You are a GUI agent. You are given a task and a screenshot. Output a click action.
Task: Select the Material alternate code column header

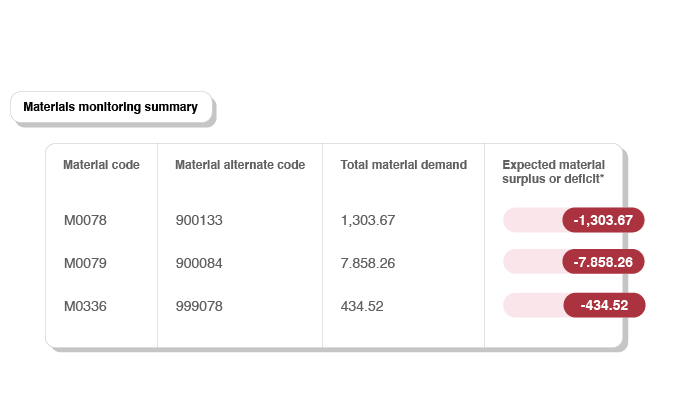coord(240,165)
